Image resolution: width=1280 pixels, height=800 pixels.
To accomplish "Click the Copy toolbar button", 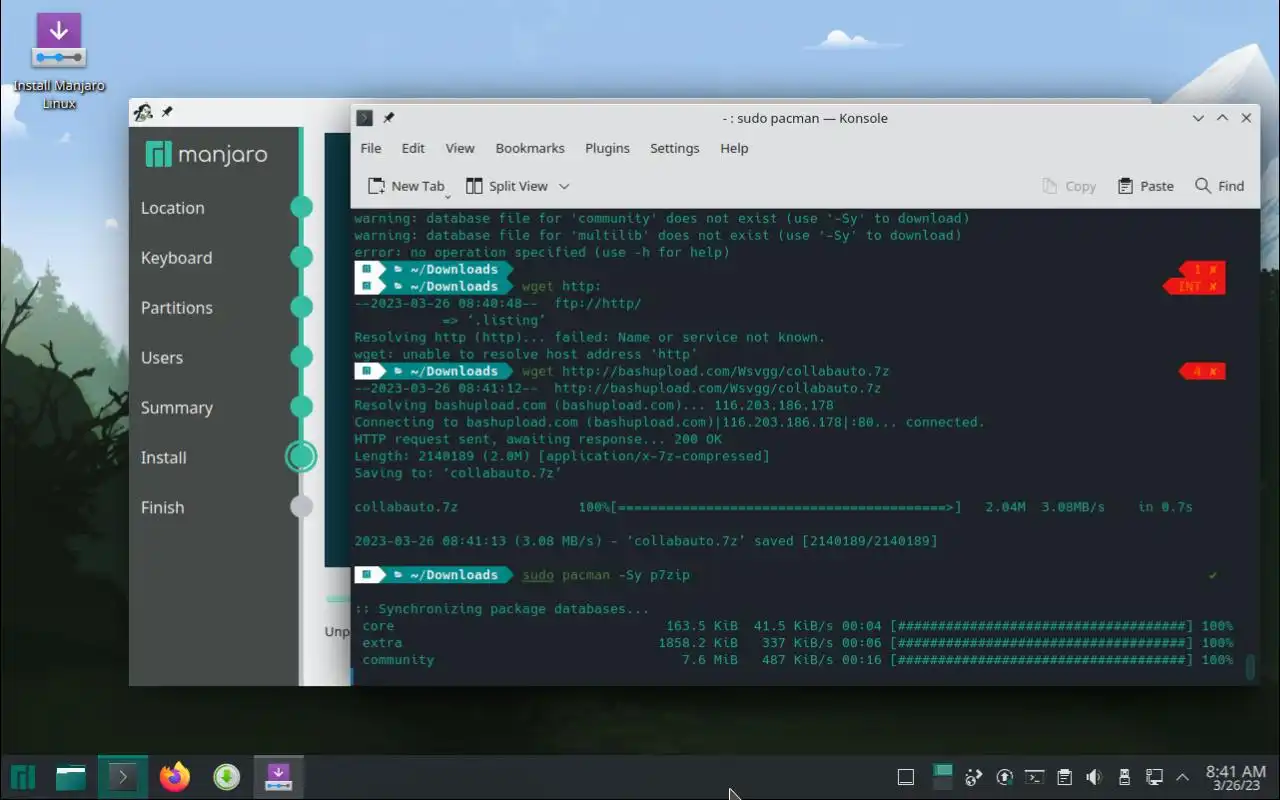I will click(x=1069, y=186).
